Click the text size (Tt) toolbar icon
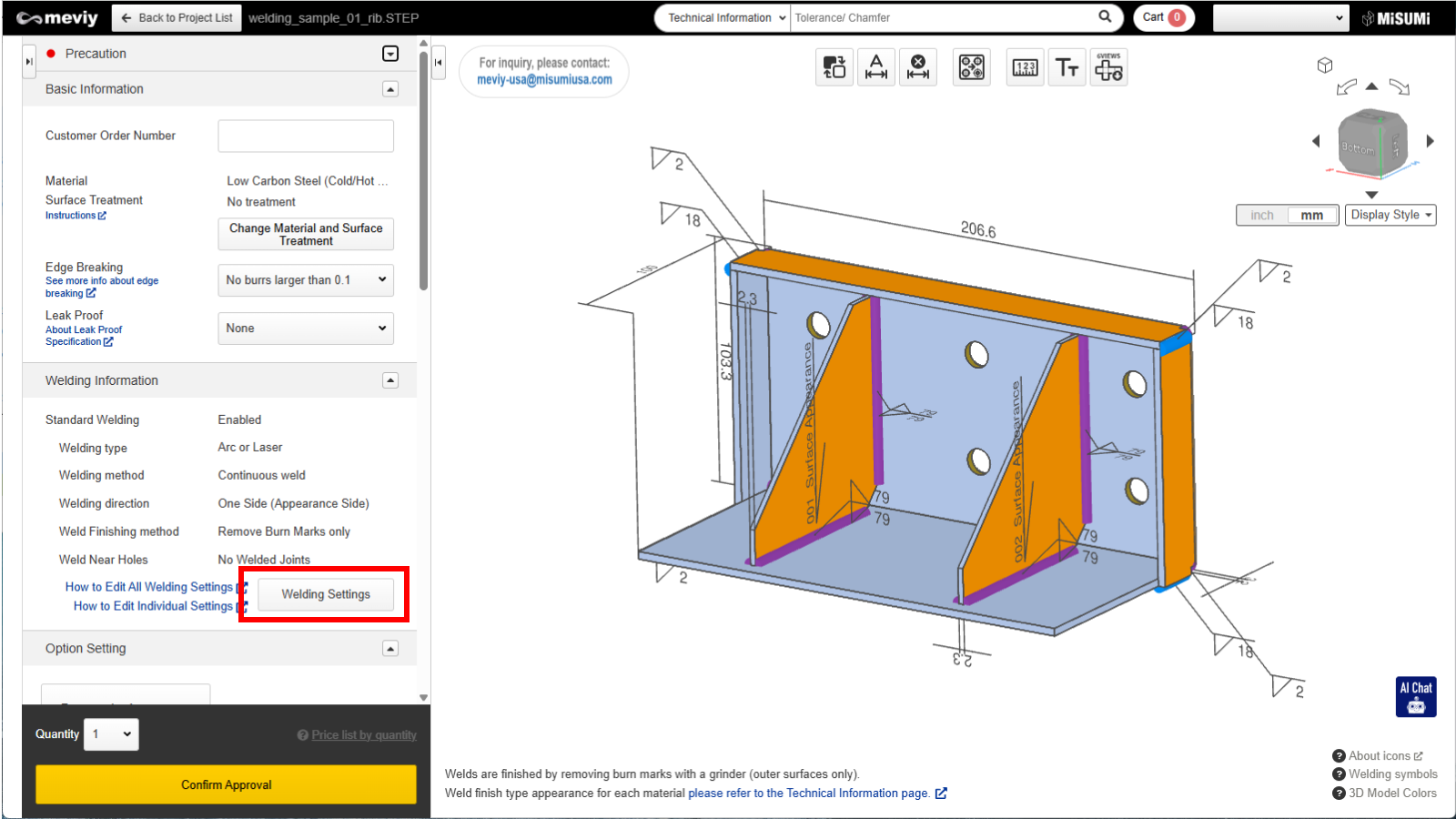Viewport: 1456px width, 819px height. point(1067,67)
